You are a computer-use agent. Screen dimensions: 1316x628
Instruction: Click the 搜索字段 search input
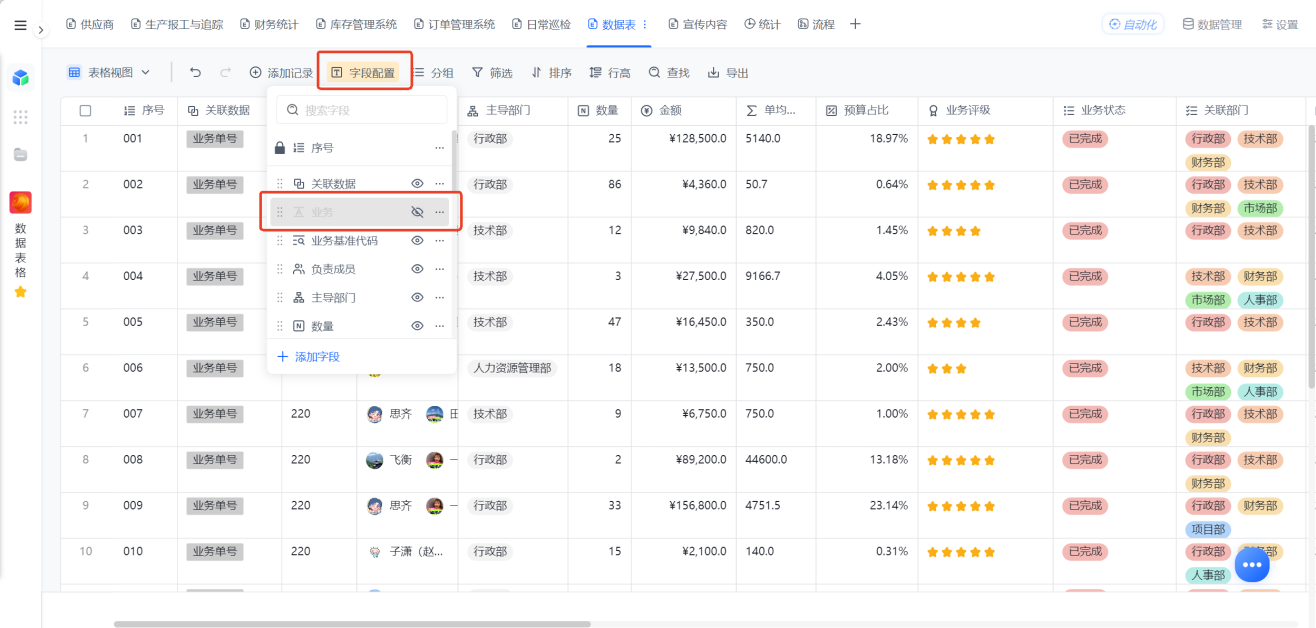click(x=361, y=110)
